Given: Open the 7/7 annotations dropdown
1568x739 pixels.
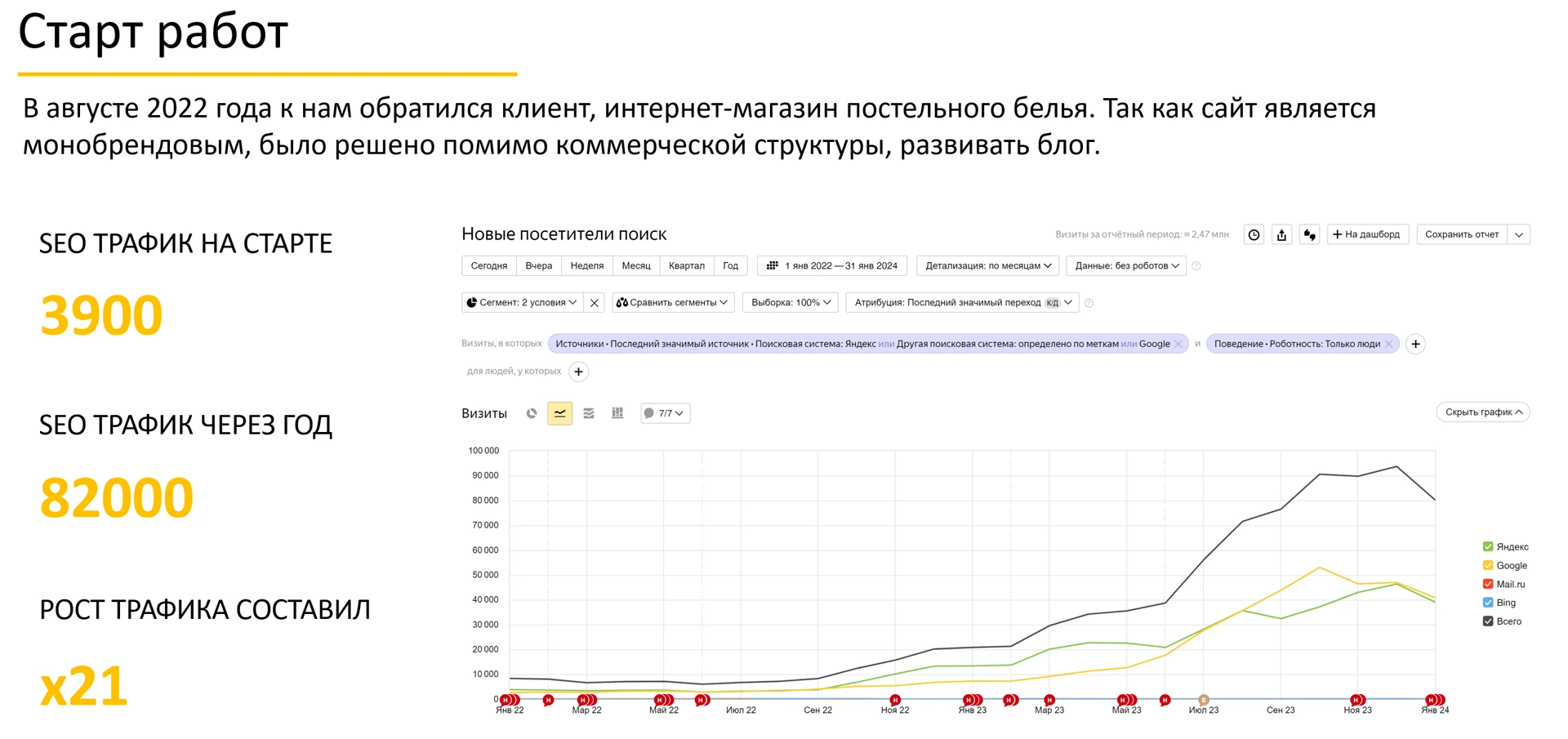Looking at the screenshot, I should coord(665,413).
